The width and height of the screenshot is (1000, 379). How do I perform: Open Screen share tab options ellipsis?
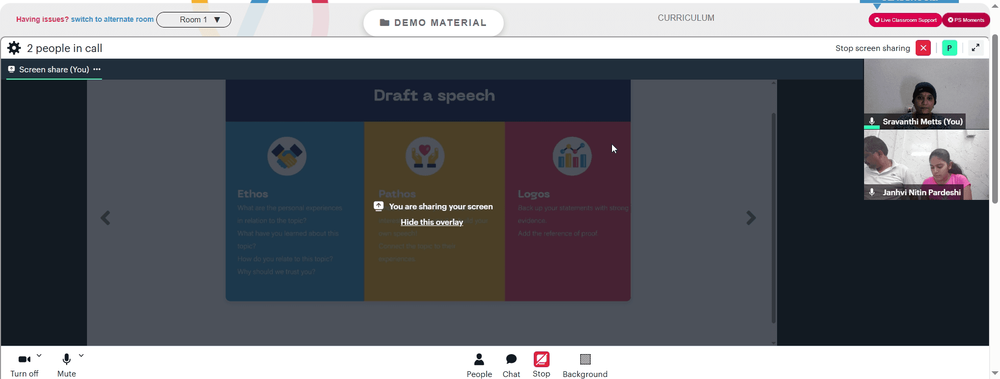click(97, 70)
